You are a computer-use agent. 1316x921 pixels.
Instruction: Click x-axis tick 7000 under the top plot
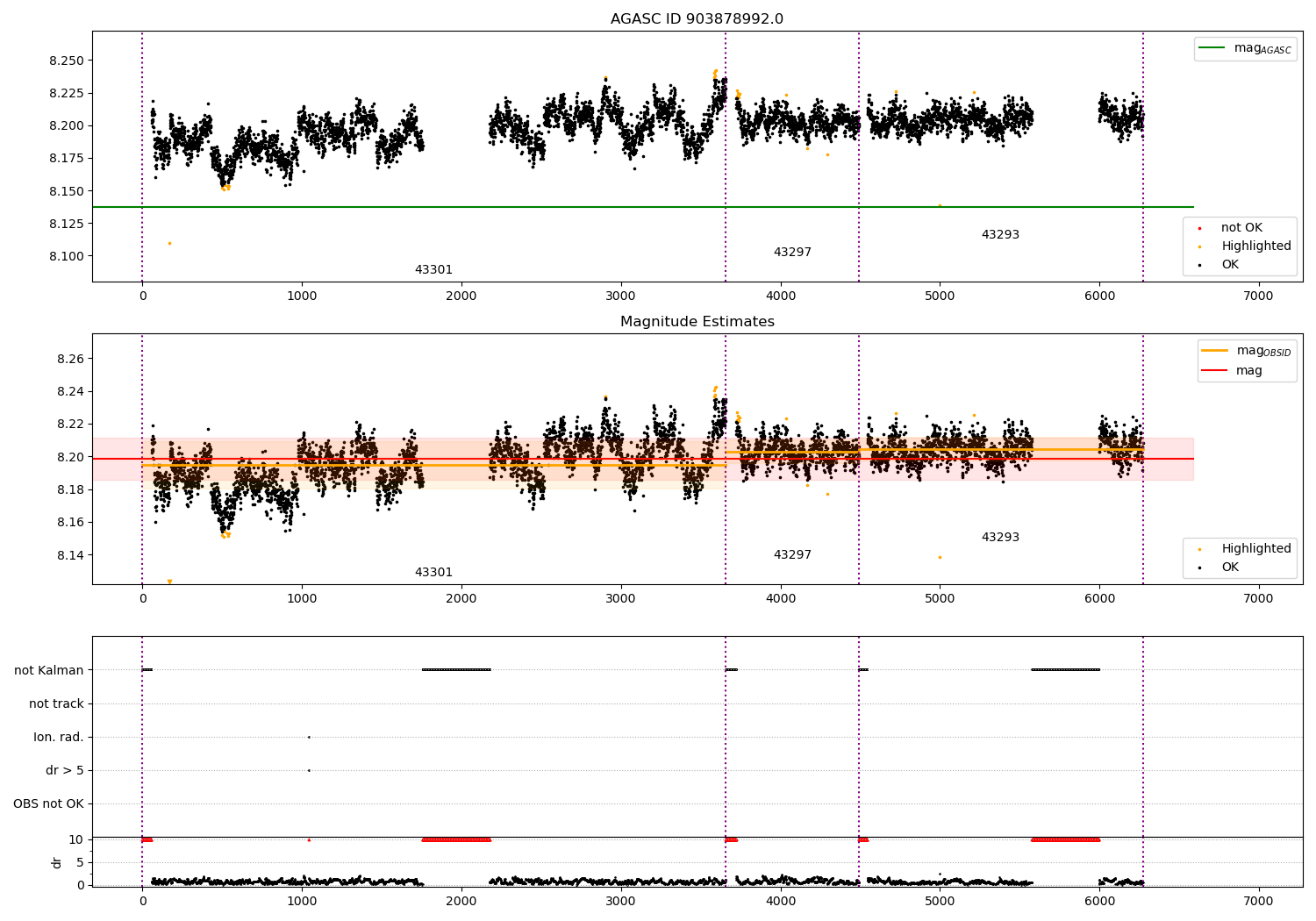[x=1259, y=296]
